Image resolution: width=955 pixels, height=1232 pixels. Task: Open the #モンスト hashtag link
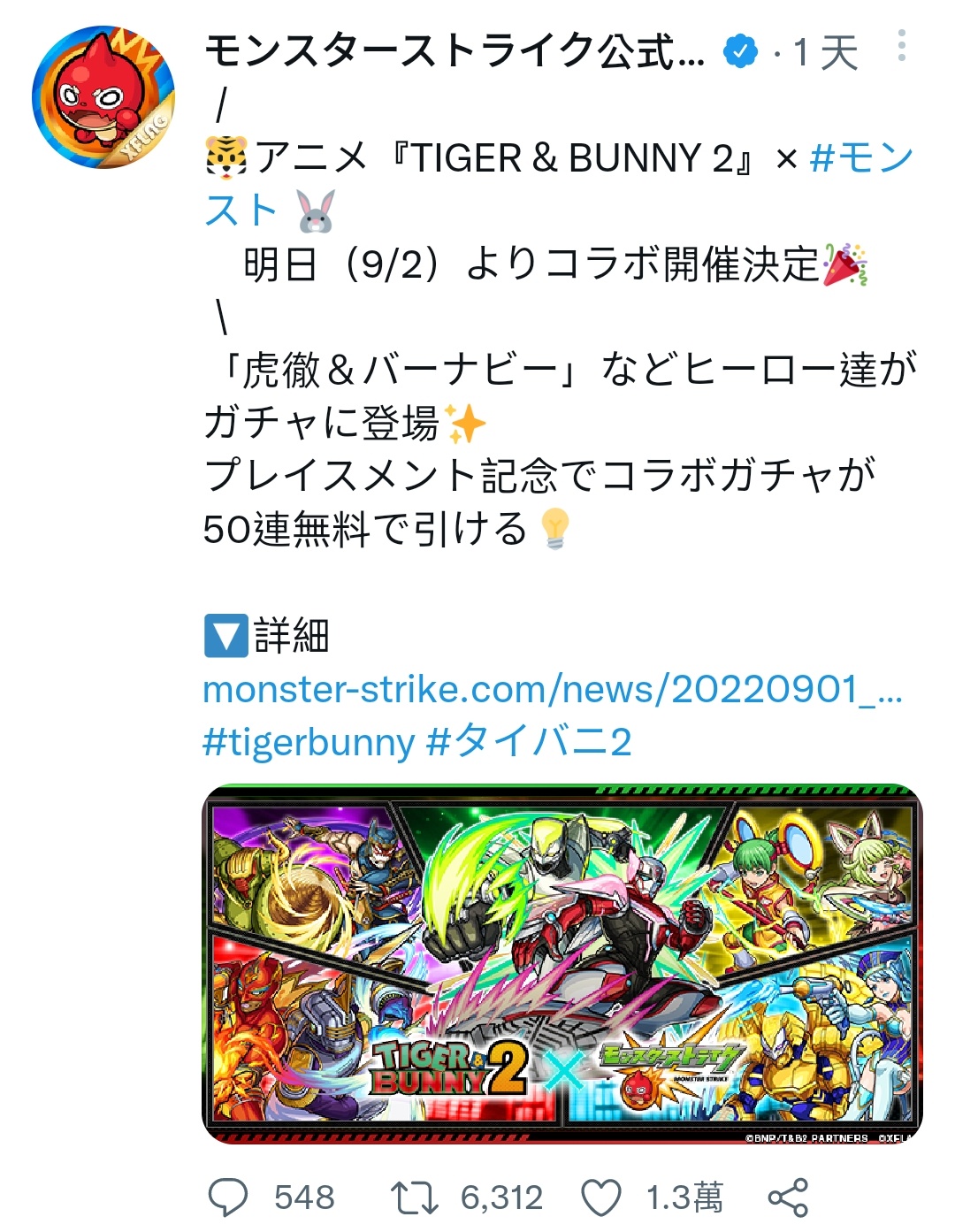(x=559, y=184)
